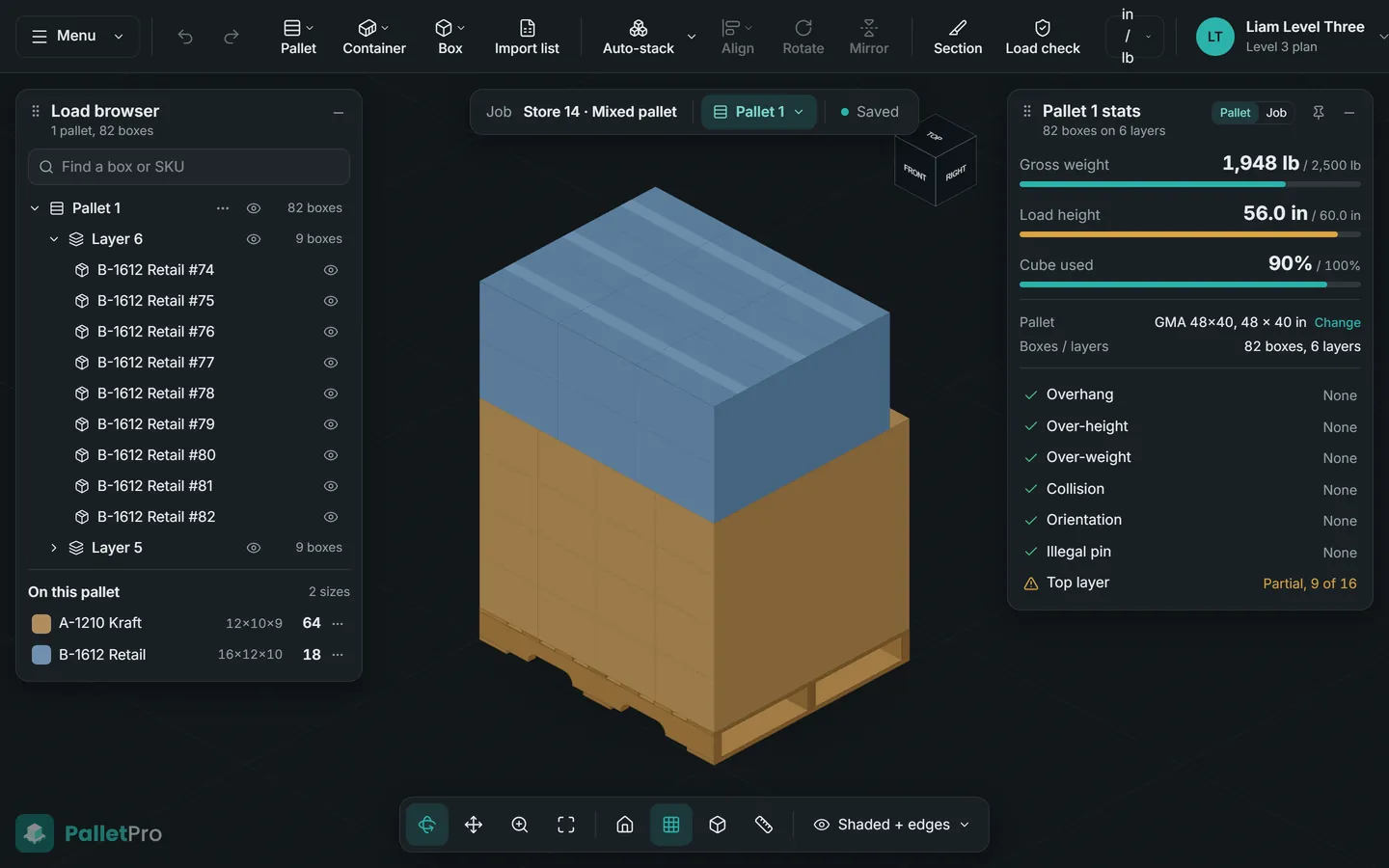Activate the Zoom tool in viewport toolbar
The height and width of the screenshot is (868, 1389).
point(520,825)
